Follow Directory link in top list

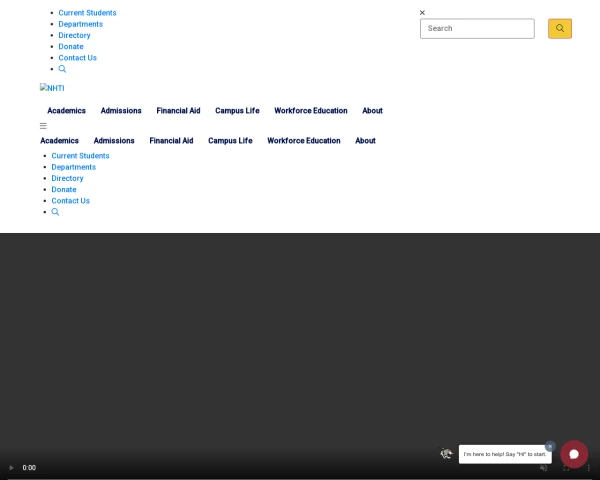click(74, 35)
